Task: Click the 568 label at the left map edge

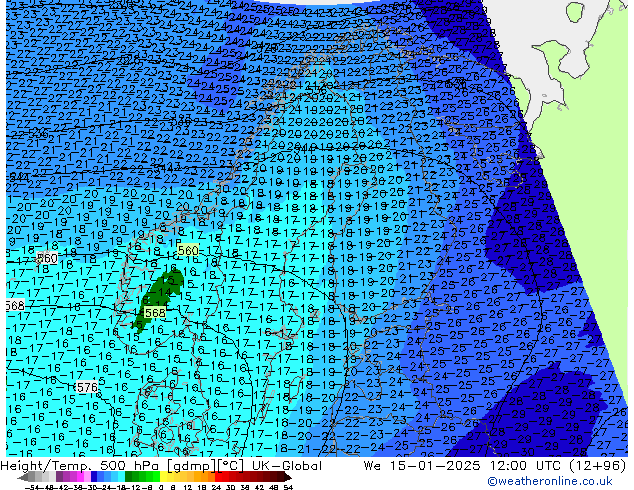Action: (15, 305)
